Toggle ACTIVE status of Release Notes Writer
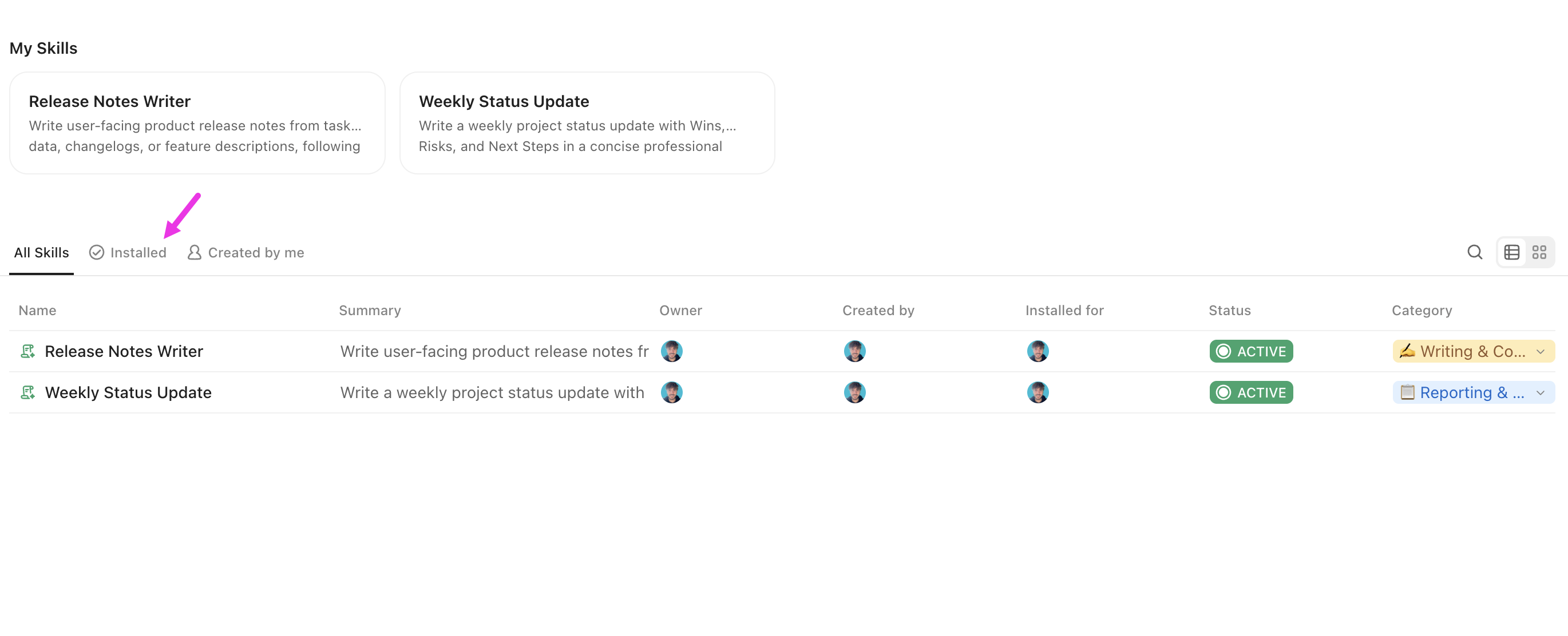1568x636 pixels. pos(1251,351)
